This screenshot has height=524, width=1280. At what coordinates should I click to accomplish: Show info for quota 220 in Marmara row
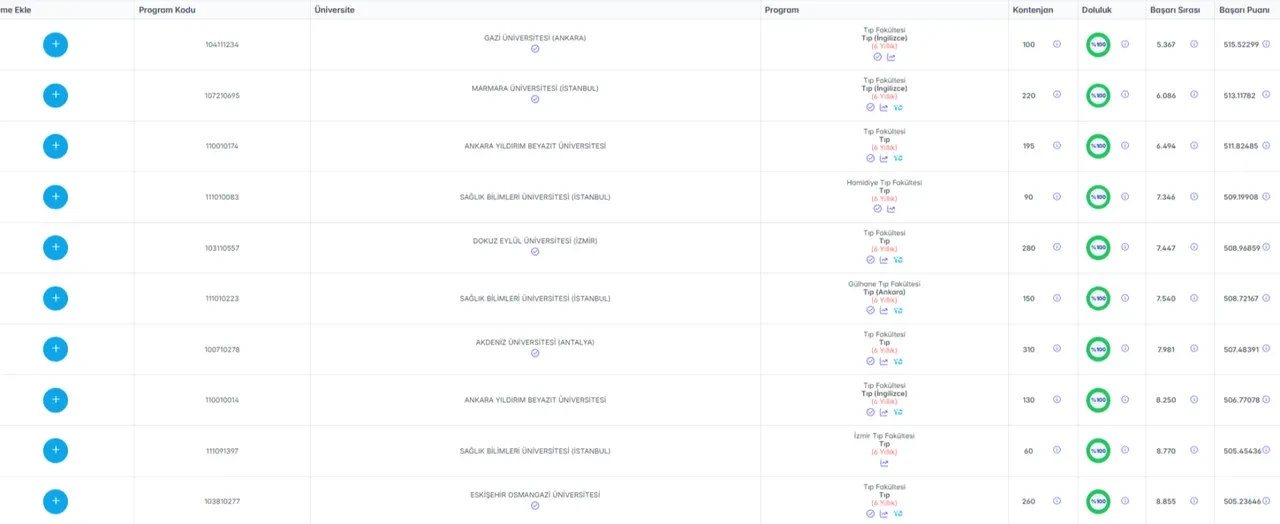pyautogui.click(x=1057, y=95)
